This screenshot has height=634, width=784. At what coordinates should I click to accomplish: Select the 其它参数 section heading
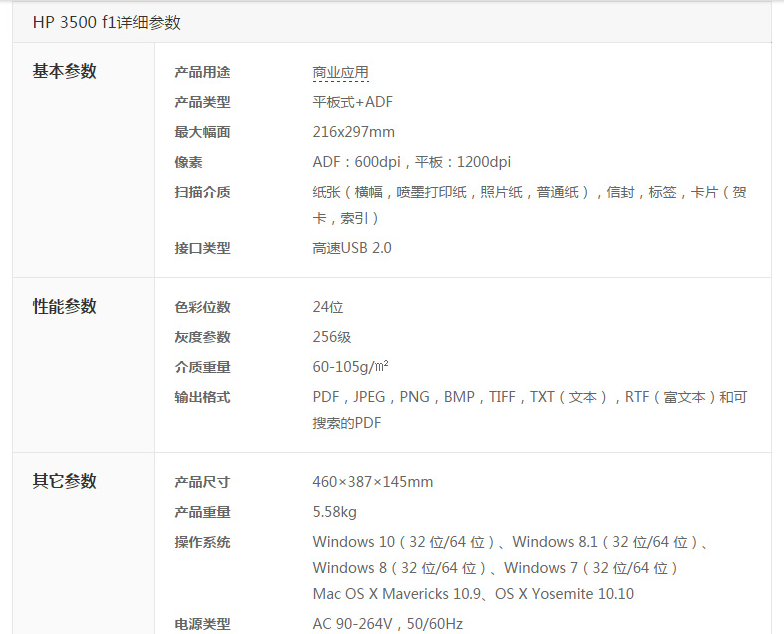click(64, 481)
